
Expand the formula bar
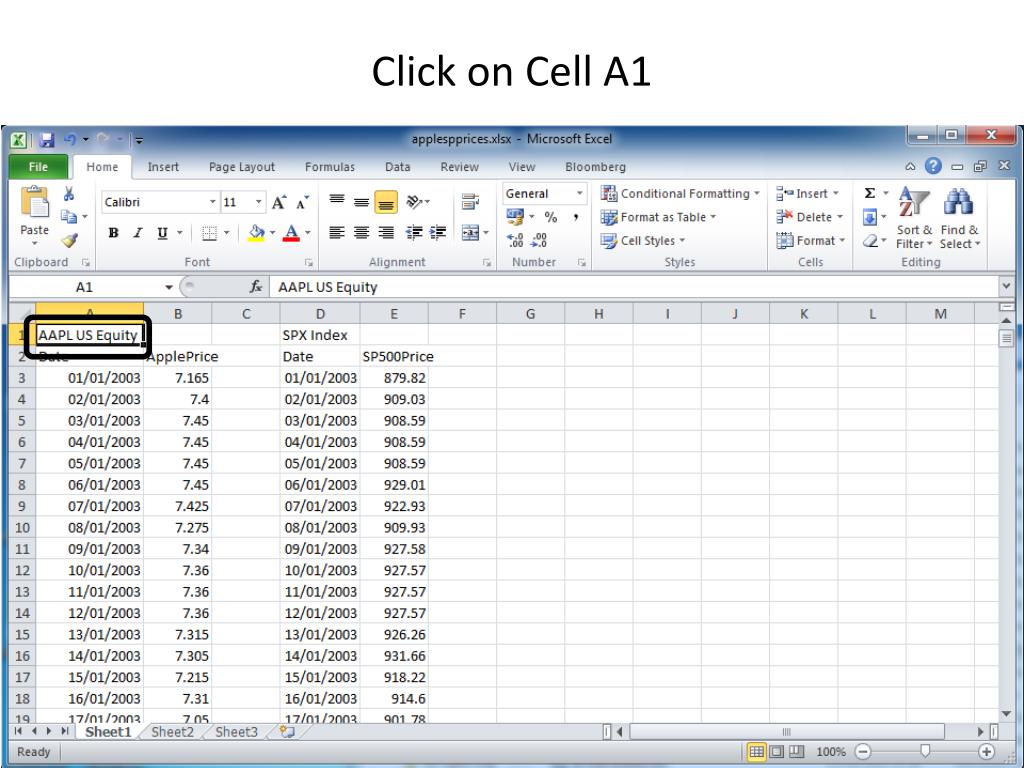[1006, 286]
